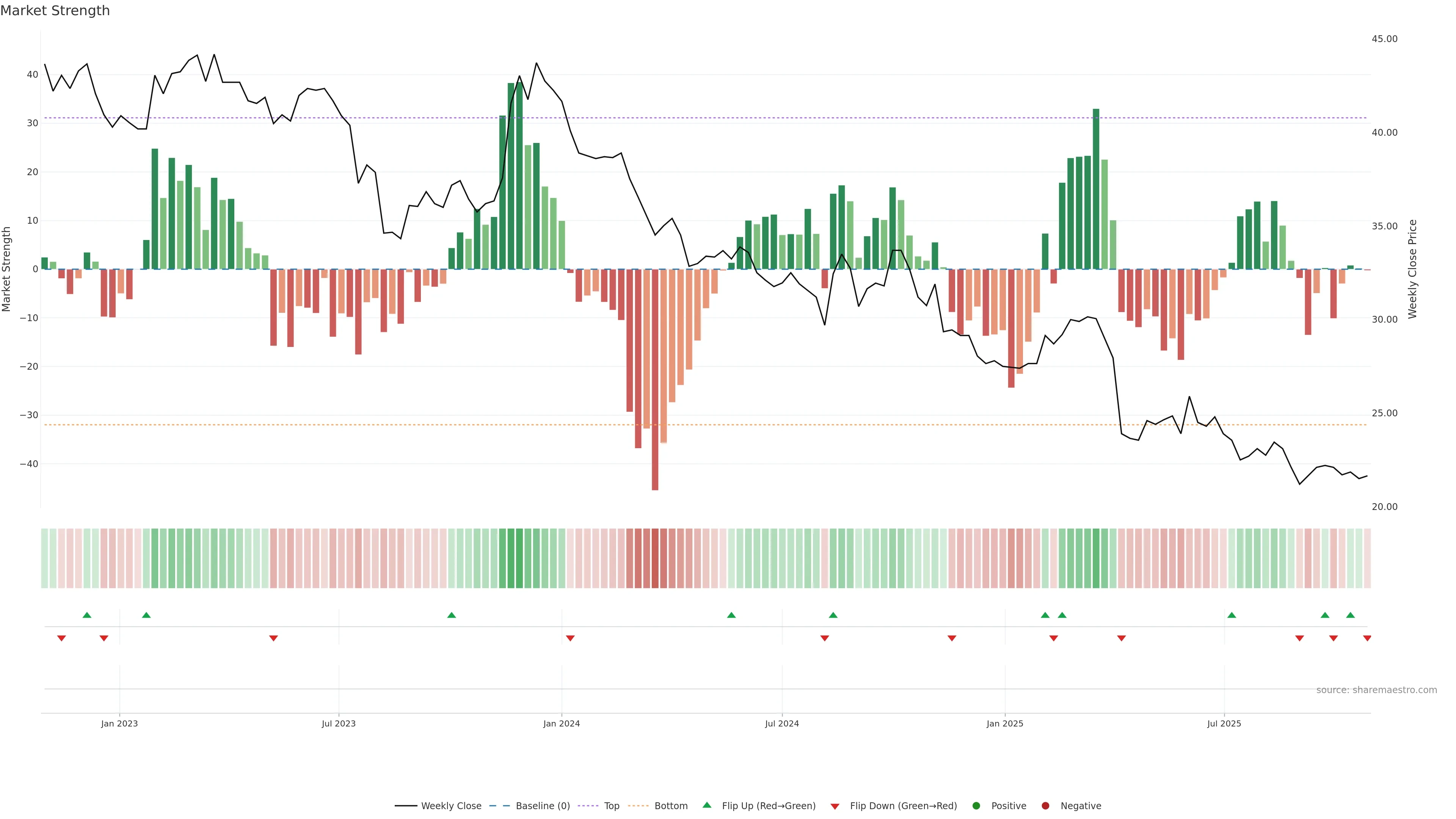
Task: Click the flip-down marker just after Jan 2024
Action: tap(570, 638)
